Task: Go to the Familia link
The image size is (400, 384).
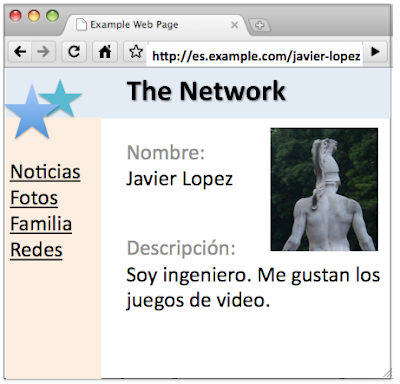Action: (x=41, y=224)
